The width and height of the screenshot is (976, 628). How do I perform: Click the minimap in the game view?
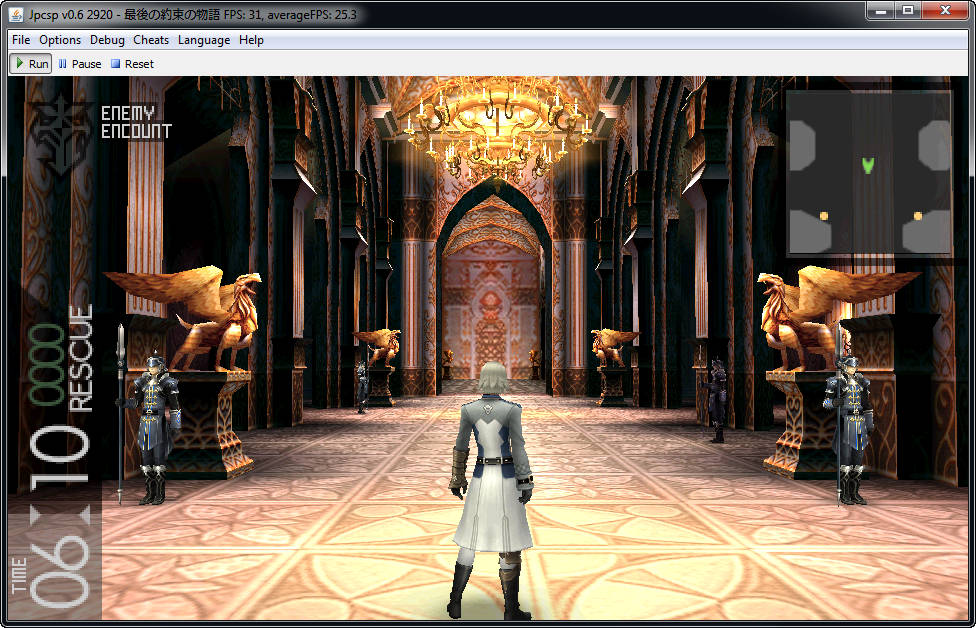pos(869,172)
